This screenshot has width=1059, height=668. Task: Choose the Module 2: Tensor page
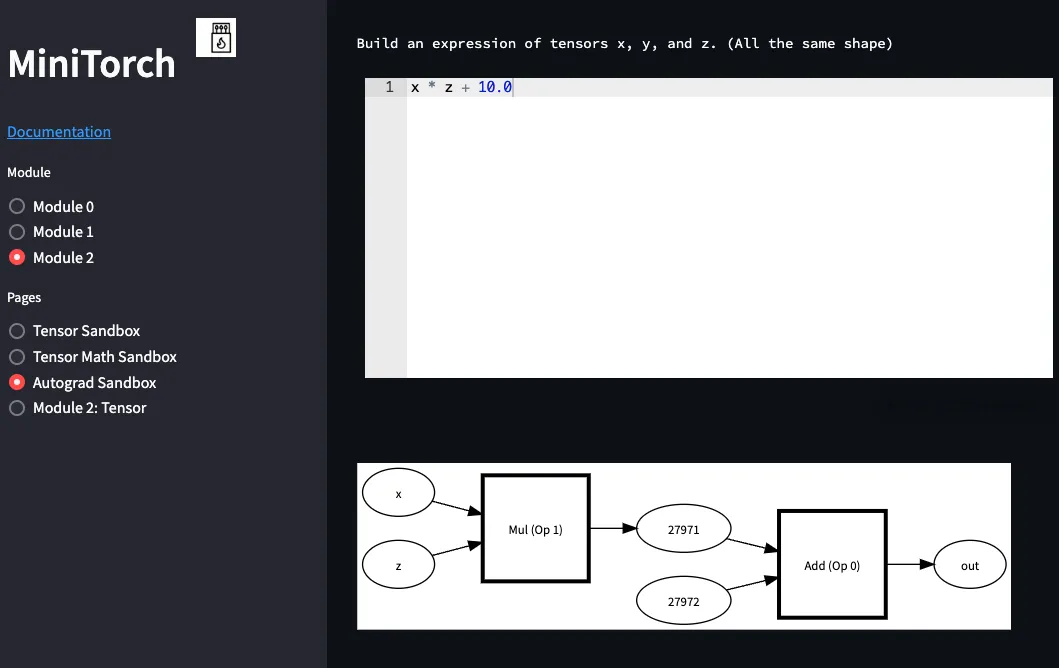[x=17, y=408]
